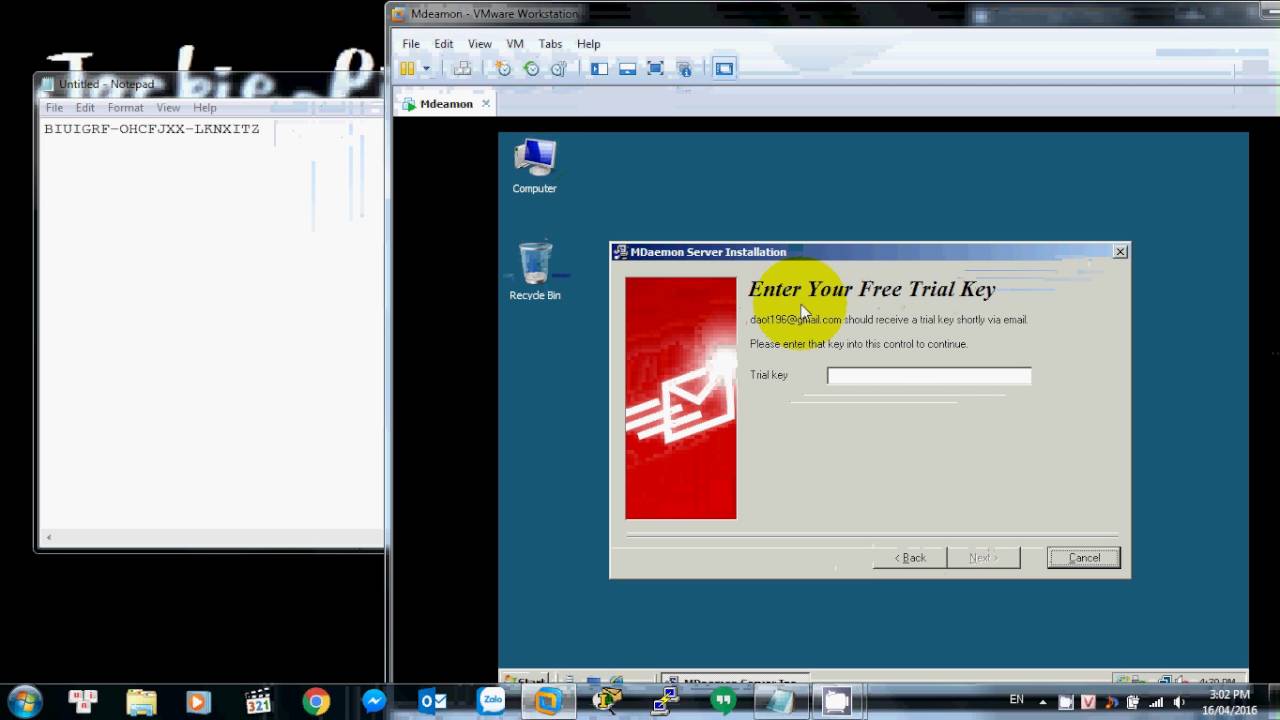
Task: Open the snapshot manager icon
Action: (x=559, y=69)
